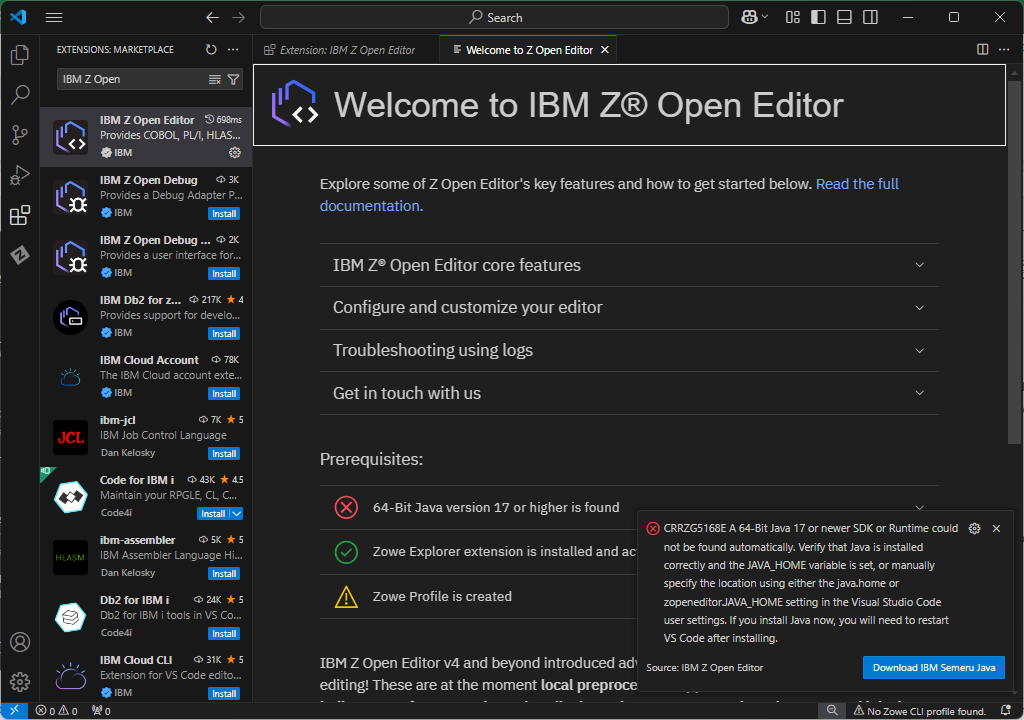Refresh the Extensions Marketplace list
This screenshot has width=1024, height=720.
(210, 49)
